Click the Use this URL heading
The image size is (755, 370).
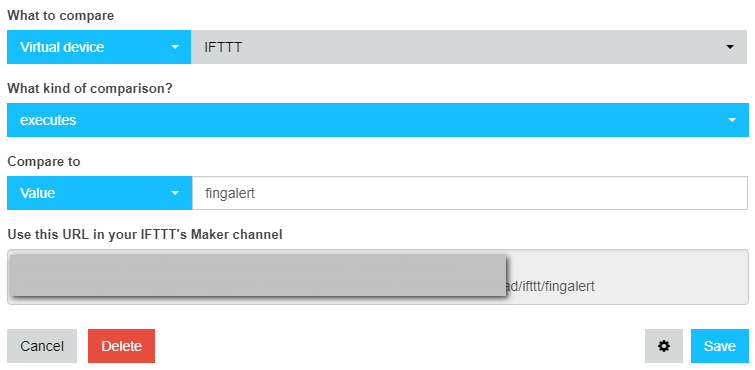point(145,235)
